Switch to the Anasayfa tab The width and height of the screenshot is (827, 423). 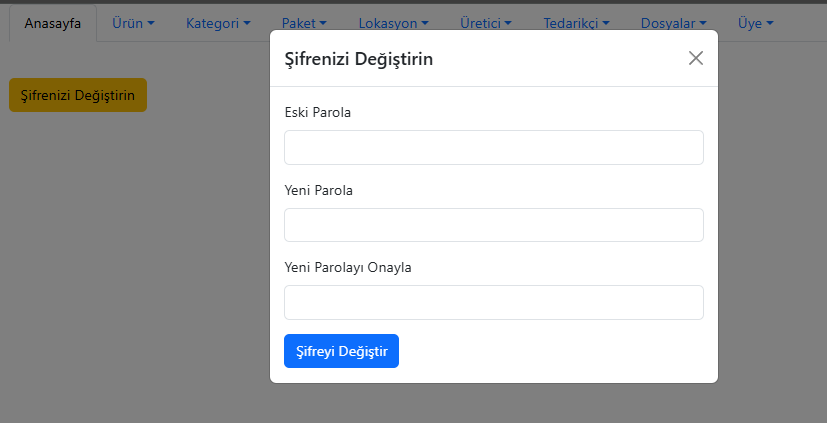point(53,22)
